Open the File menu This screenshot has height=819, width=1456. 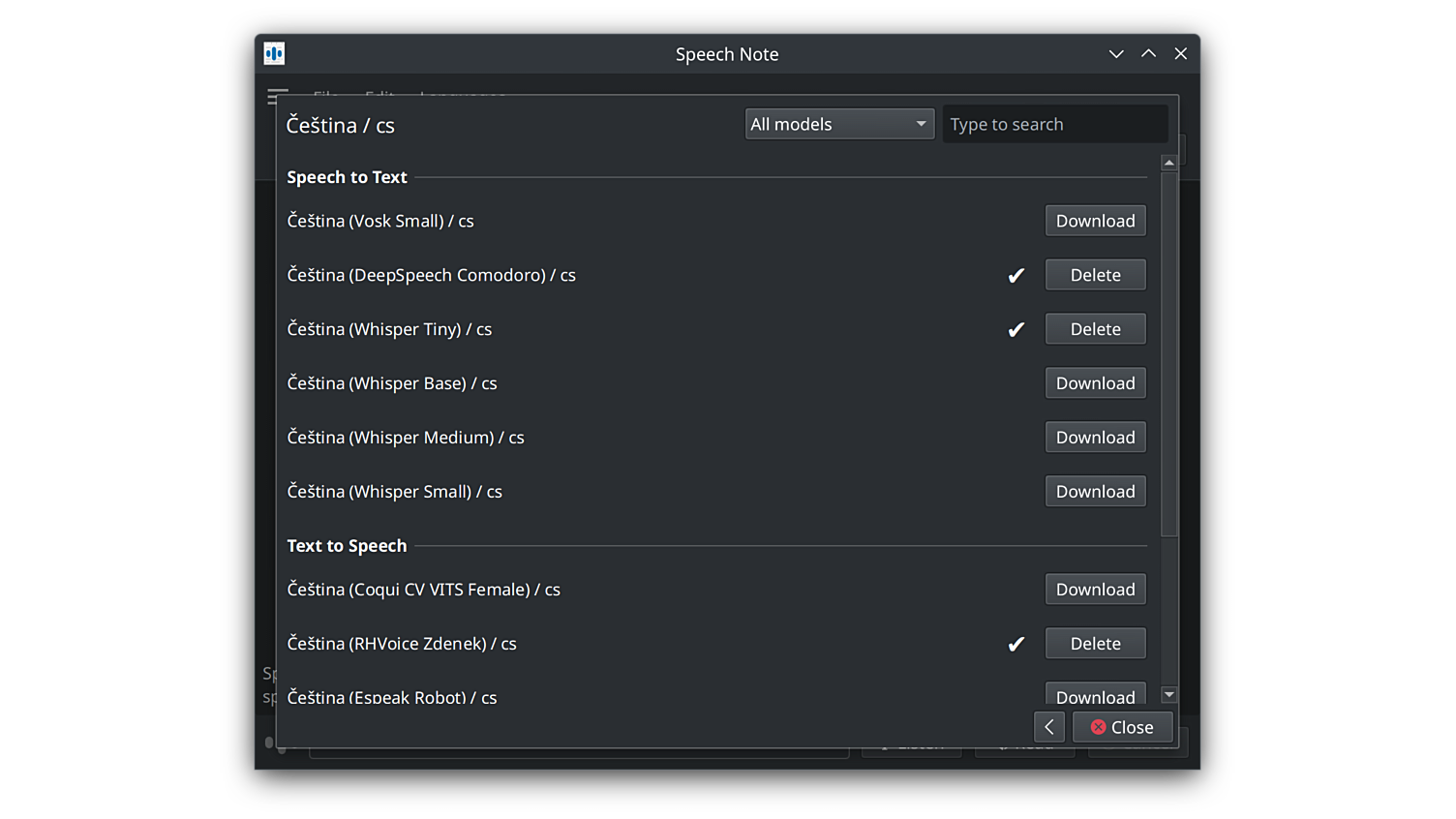point(325,98)
